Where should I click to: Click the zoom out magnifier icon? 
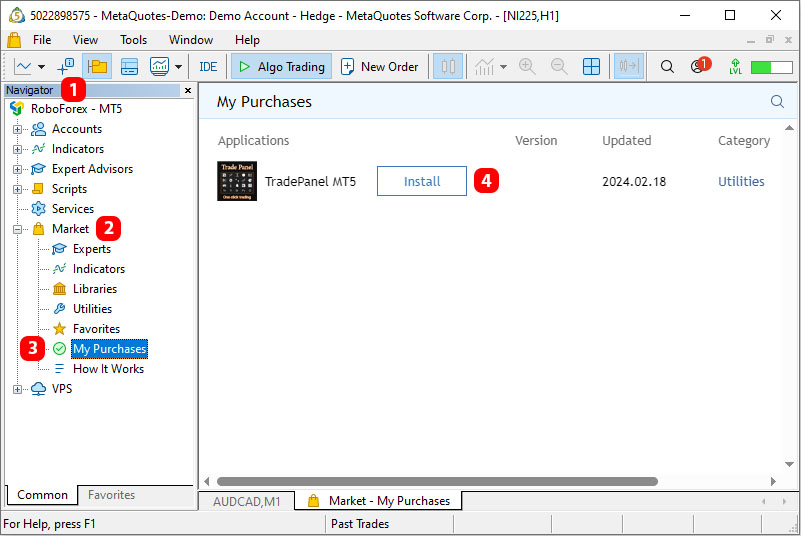point(559,67)
